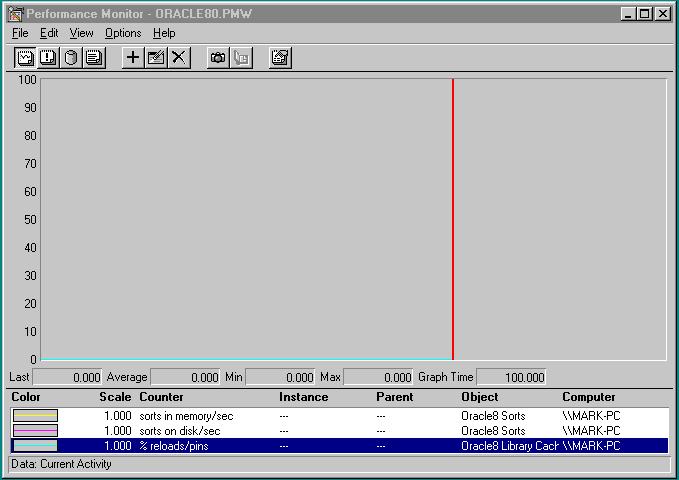Open the File menu
This screenshot has height=480, width=679.
coord(20,33)
